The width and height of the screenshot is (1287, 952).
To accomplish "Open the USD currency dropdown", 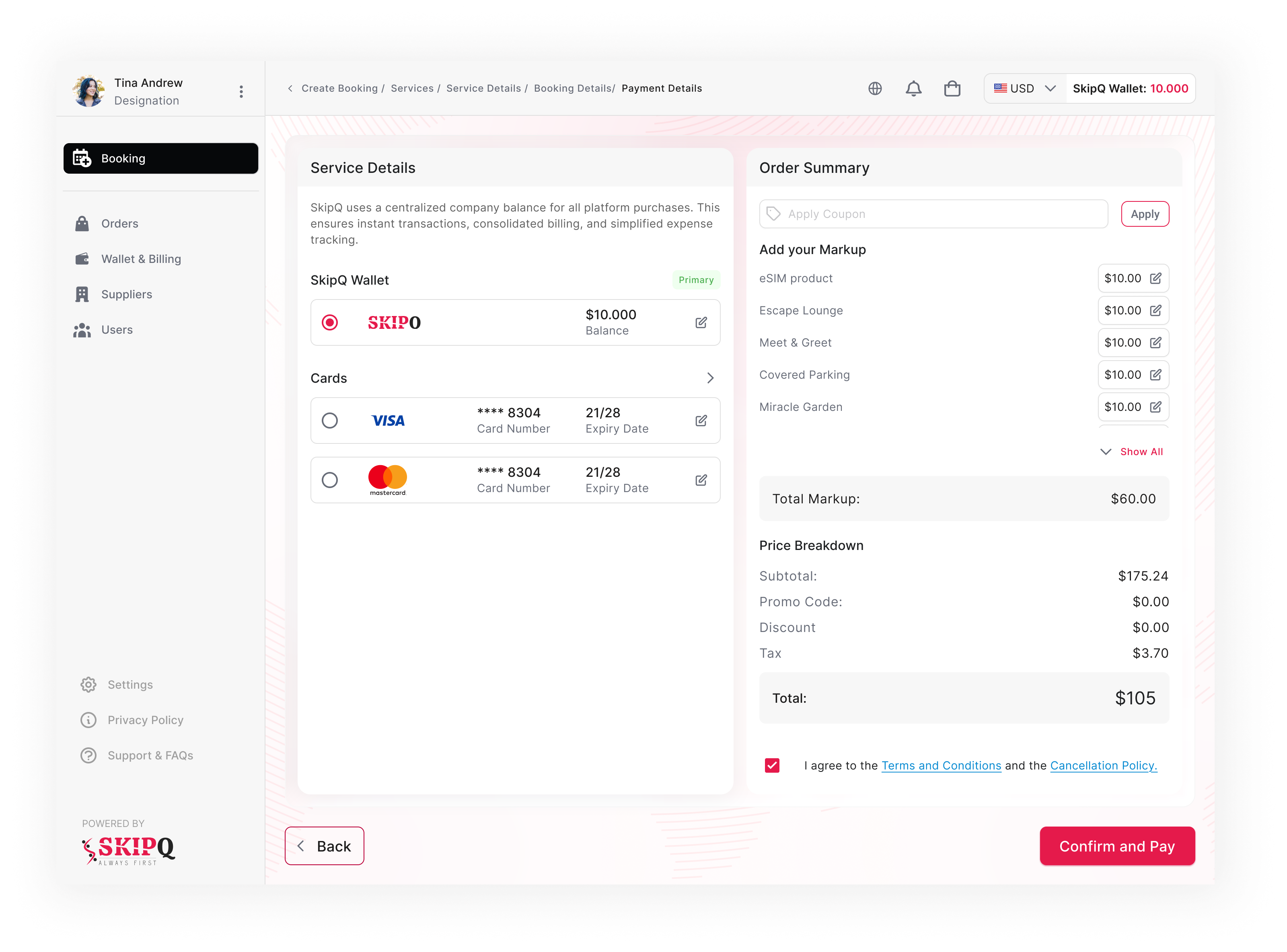I will pos(1025,88).
